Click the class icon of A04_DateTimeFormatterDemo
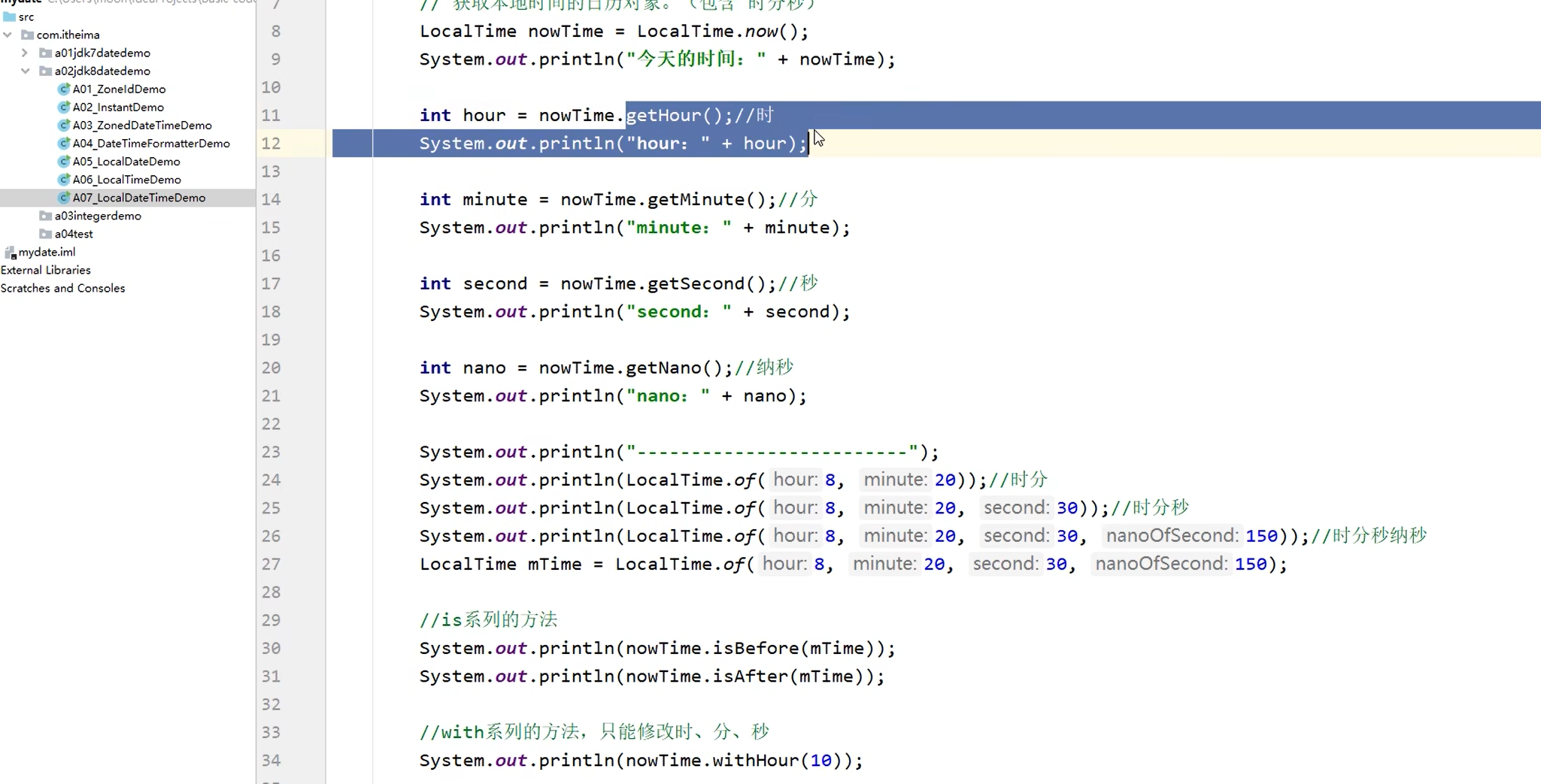Image resolution: width=1541 pixels, height=784 pixels. (63, 143)
